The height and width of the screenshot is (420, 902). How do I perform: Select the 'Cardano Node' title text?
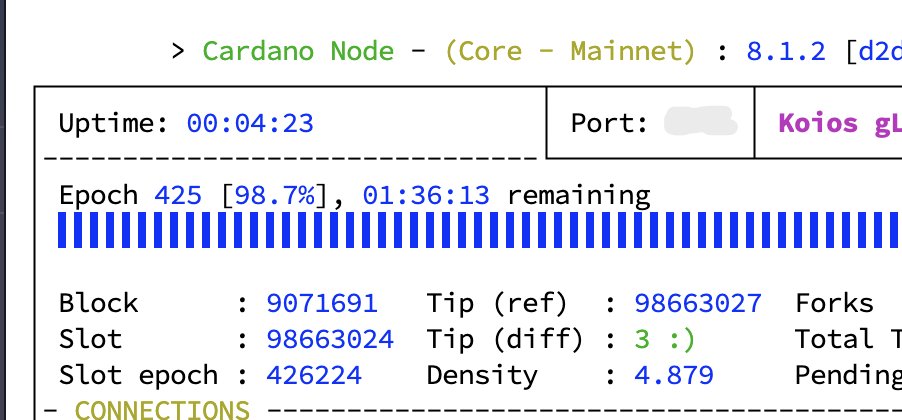298,51
